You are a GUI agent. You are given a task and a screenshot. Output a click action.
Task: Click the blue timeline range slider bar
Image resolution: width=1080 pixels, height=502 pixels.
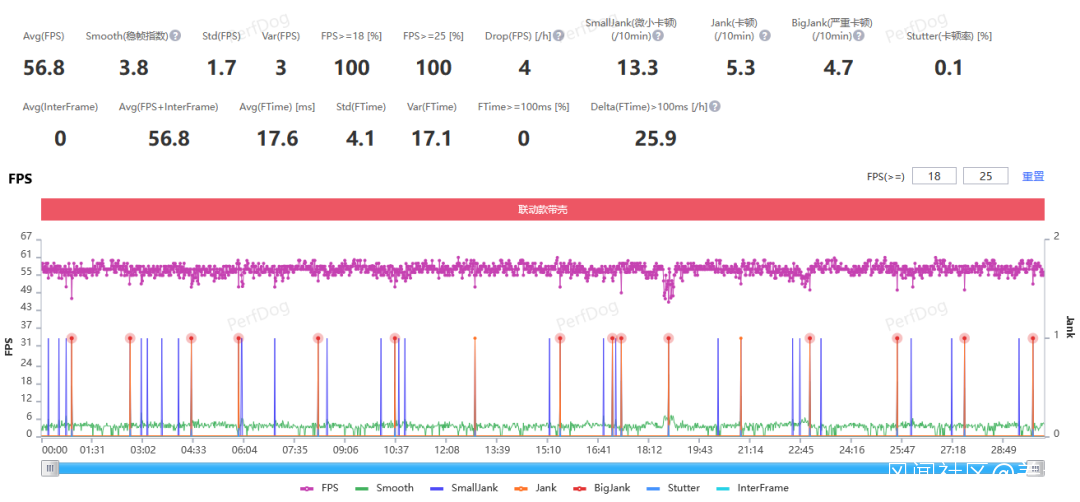point(543,469)
